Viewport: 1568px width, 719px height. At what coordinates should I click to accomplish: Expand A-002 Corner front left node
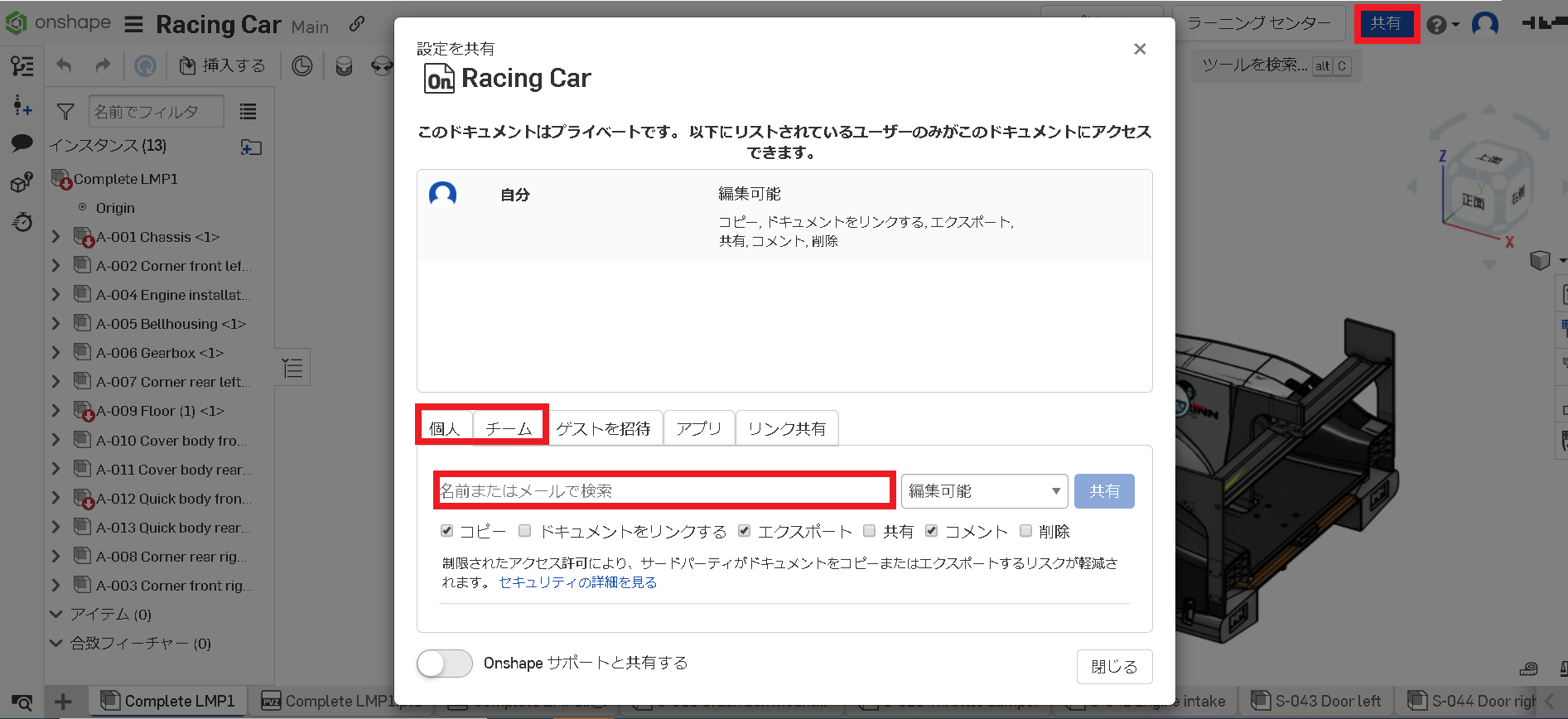(x=55, y=266)
